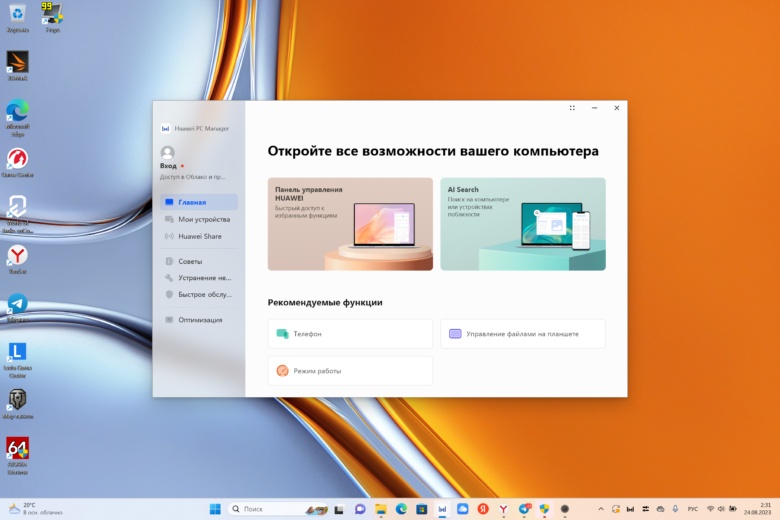
Task: Click the taskbar Поиск search box
Action: [x=278, y=509]
